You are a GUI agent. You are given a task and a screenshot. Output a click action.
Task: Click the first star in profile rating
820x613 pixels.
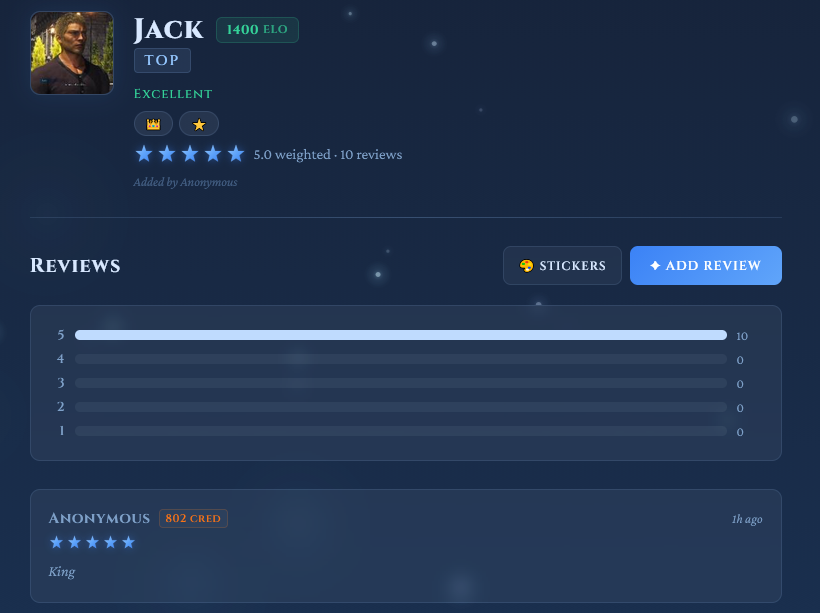click(144, 154)
